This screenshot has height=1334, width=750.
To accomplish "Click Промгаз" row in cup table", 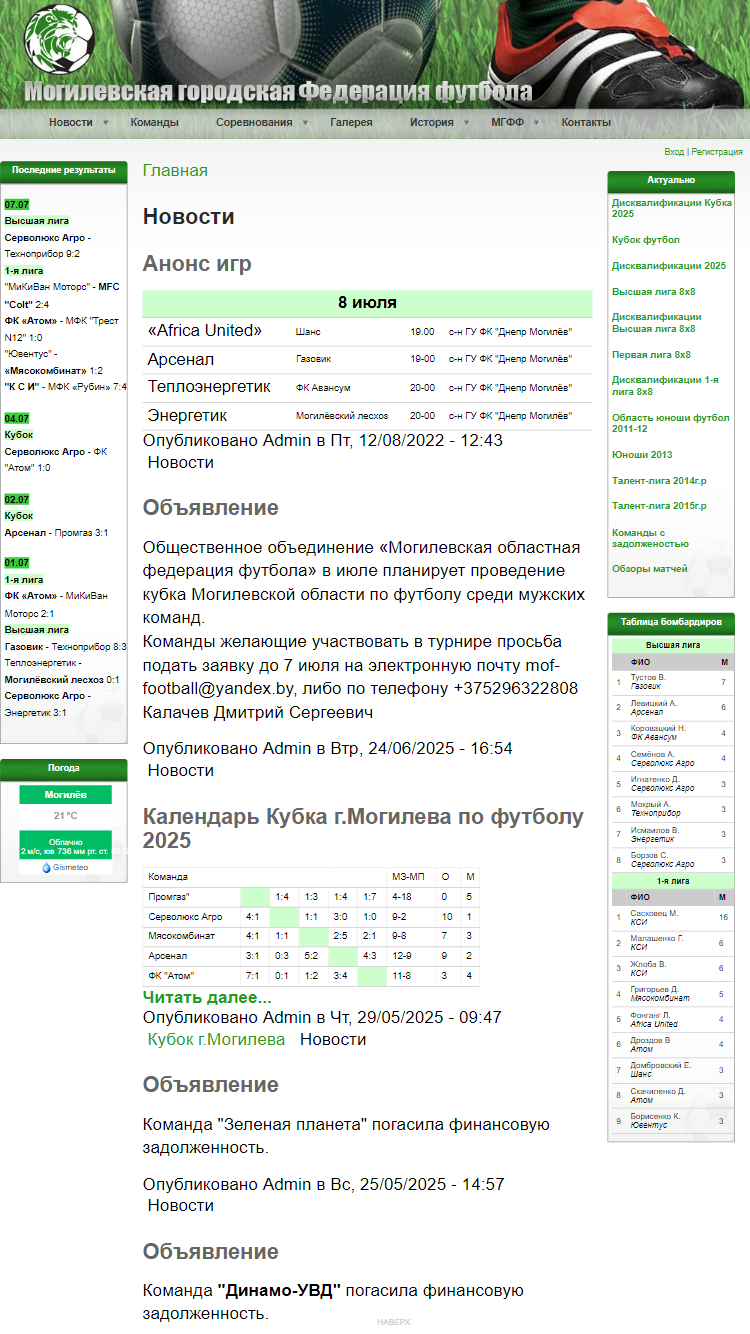I will click(311, 897).
